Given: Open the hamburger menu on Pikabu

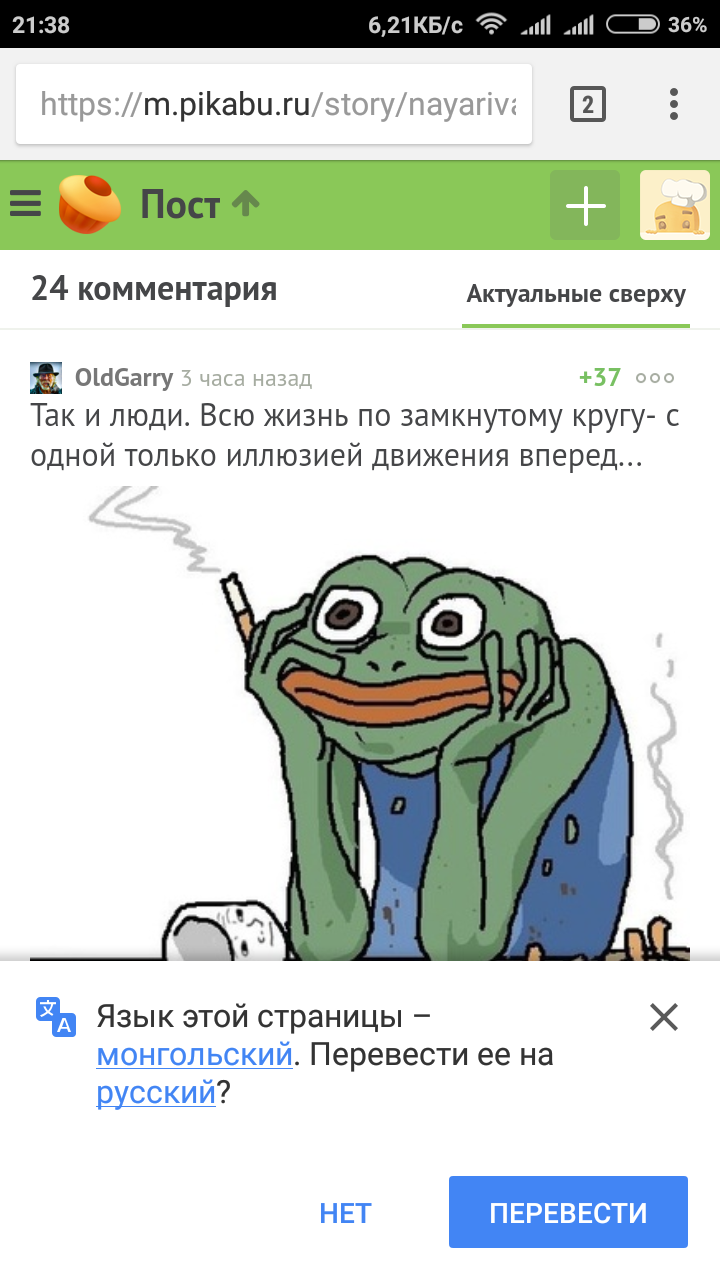Looking at the screenshot, I should (26, 205).
